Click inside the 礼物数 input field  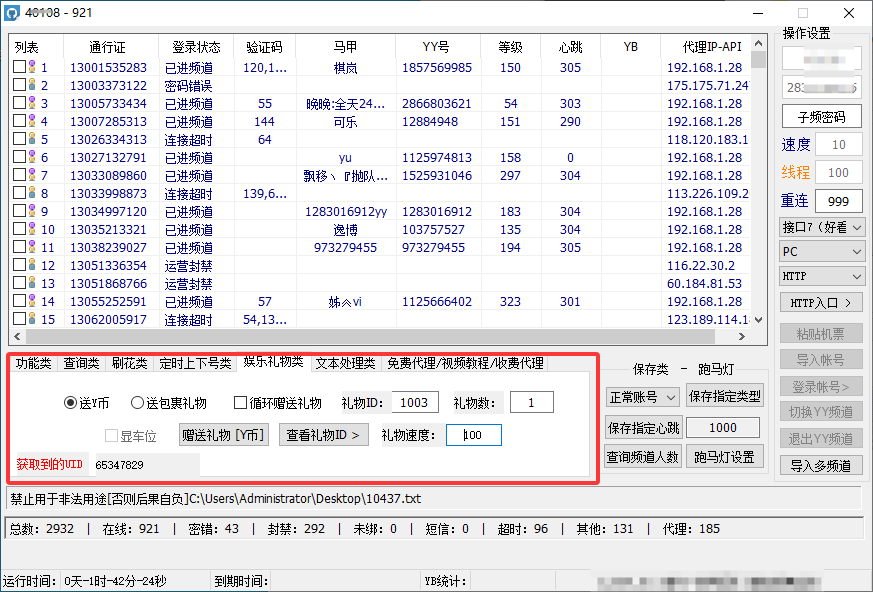click(x=532, y=403)
